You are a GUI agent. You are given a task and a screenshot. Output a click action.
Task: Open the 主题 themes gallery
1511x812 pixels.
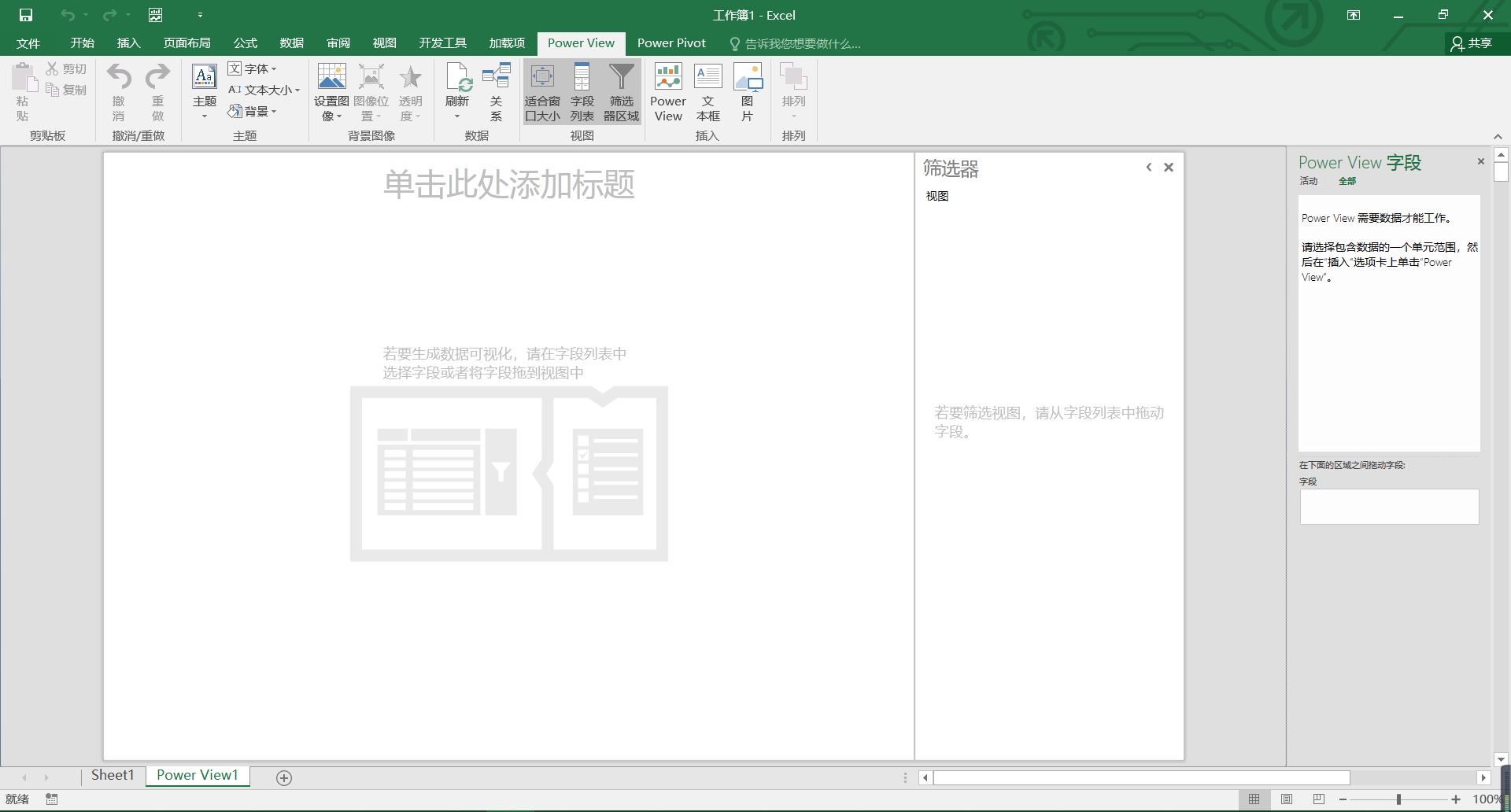[x=205, y=93]
